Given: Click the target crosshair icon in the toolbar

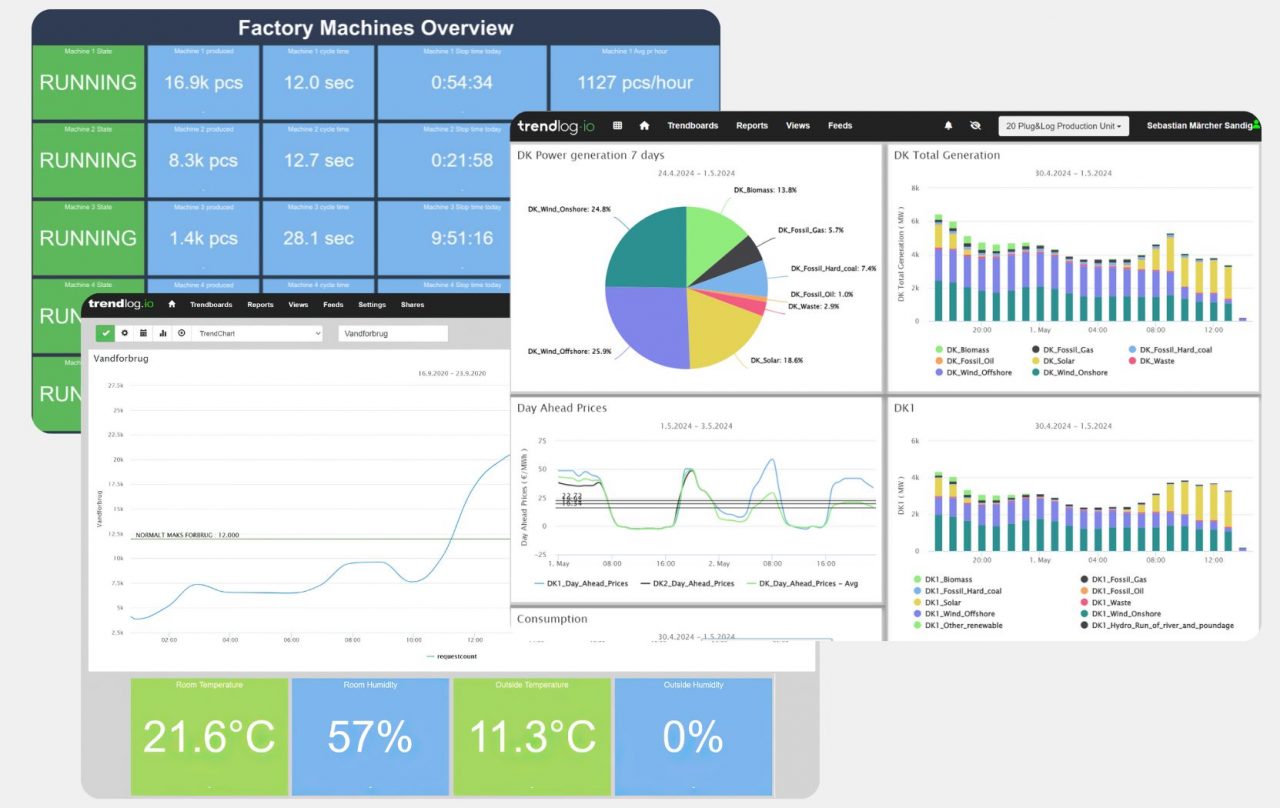Looking at the screenshot, I should coord(182,333).
